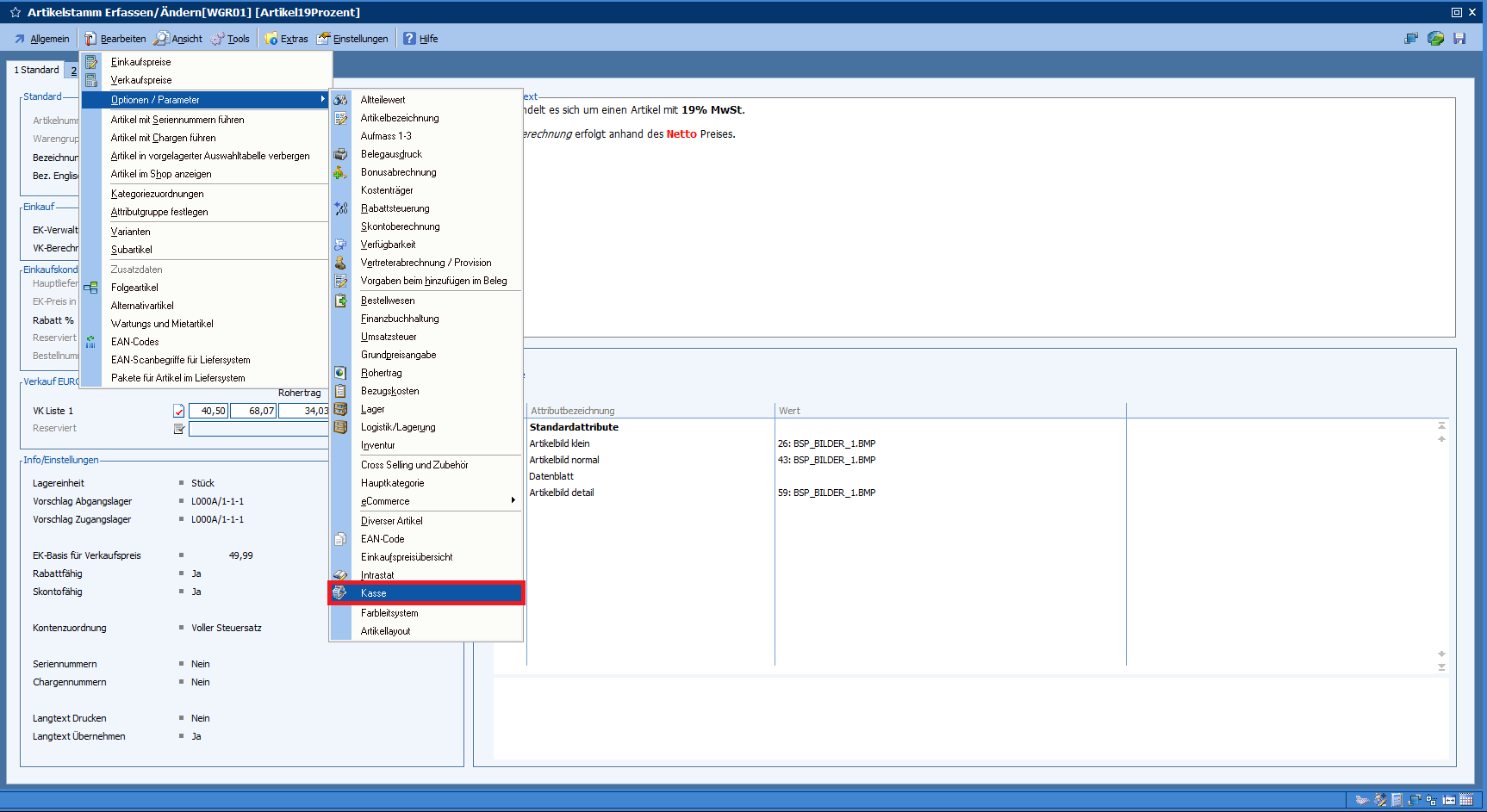The height and width of the screenshot is (812, 1487).
Task: Toggle the VK Liste 1 checkmark icon
Action: coord(179,412)
